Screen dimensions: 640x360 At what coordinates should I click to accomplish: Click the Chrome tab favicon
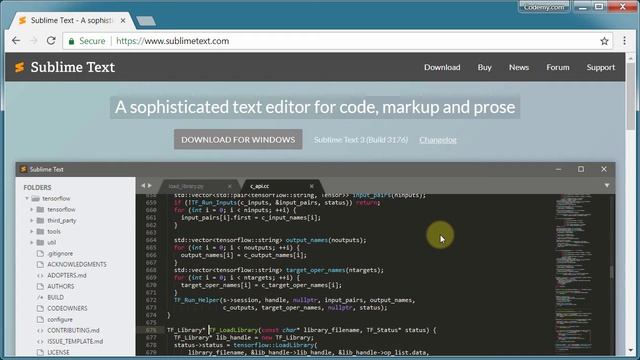22,20
